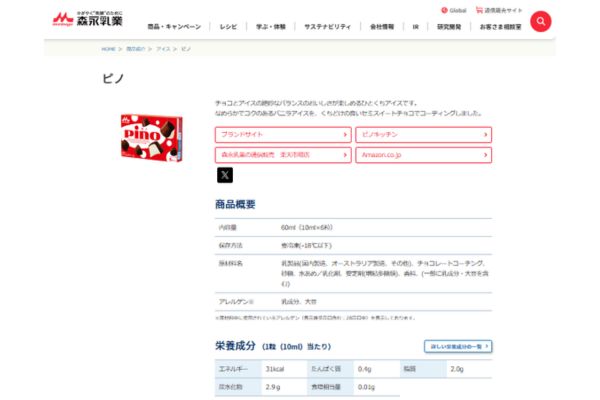This screenshot has height=400, width=600.
Task: Click the 詳しい栄養成分の一覧 button
Action: (457, 346)
